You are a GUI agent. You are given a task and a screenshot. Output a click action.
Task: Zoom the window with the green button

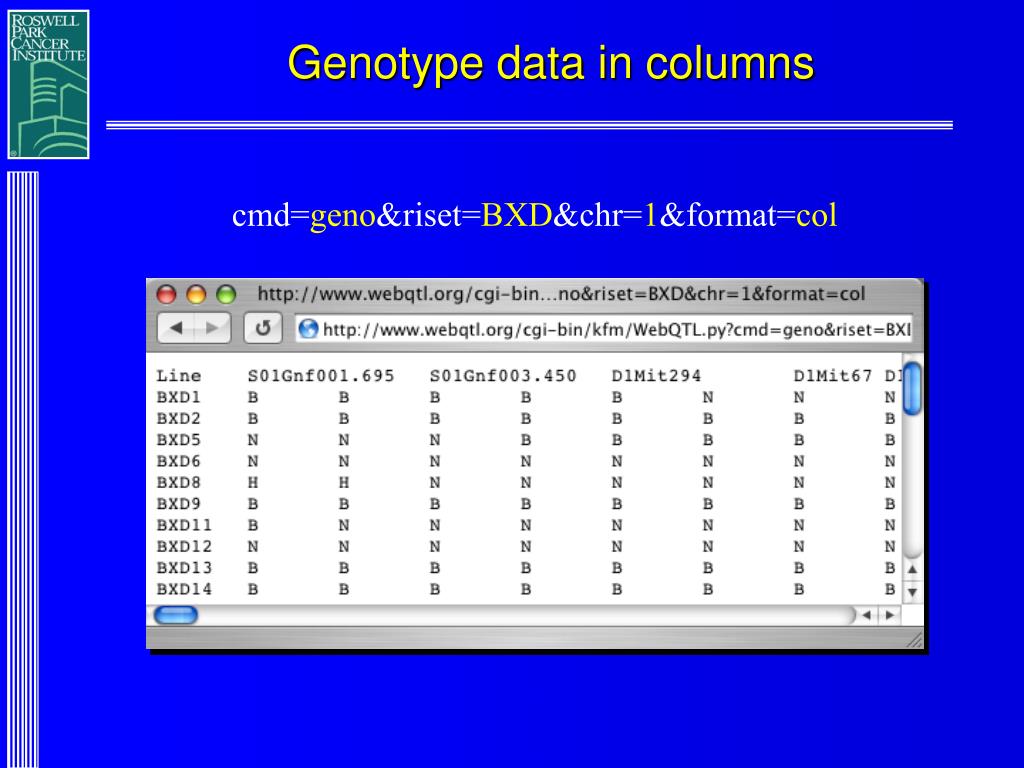click(x=226, y=295)
